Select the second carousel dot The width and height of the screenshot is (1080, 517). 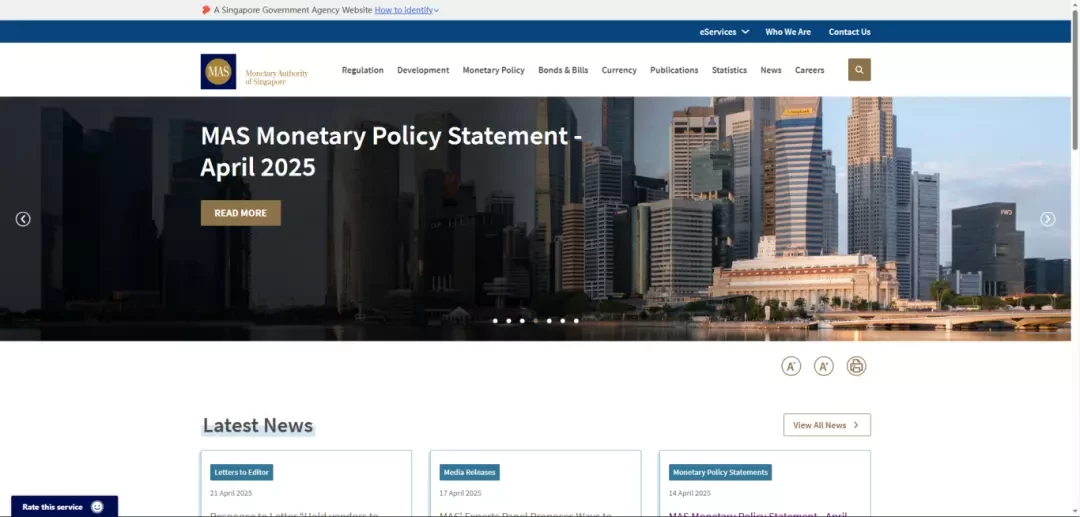click(509, 321)
